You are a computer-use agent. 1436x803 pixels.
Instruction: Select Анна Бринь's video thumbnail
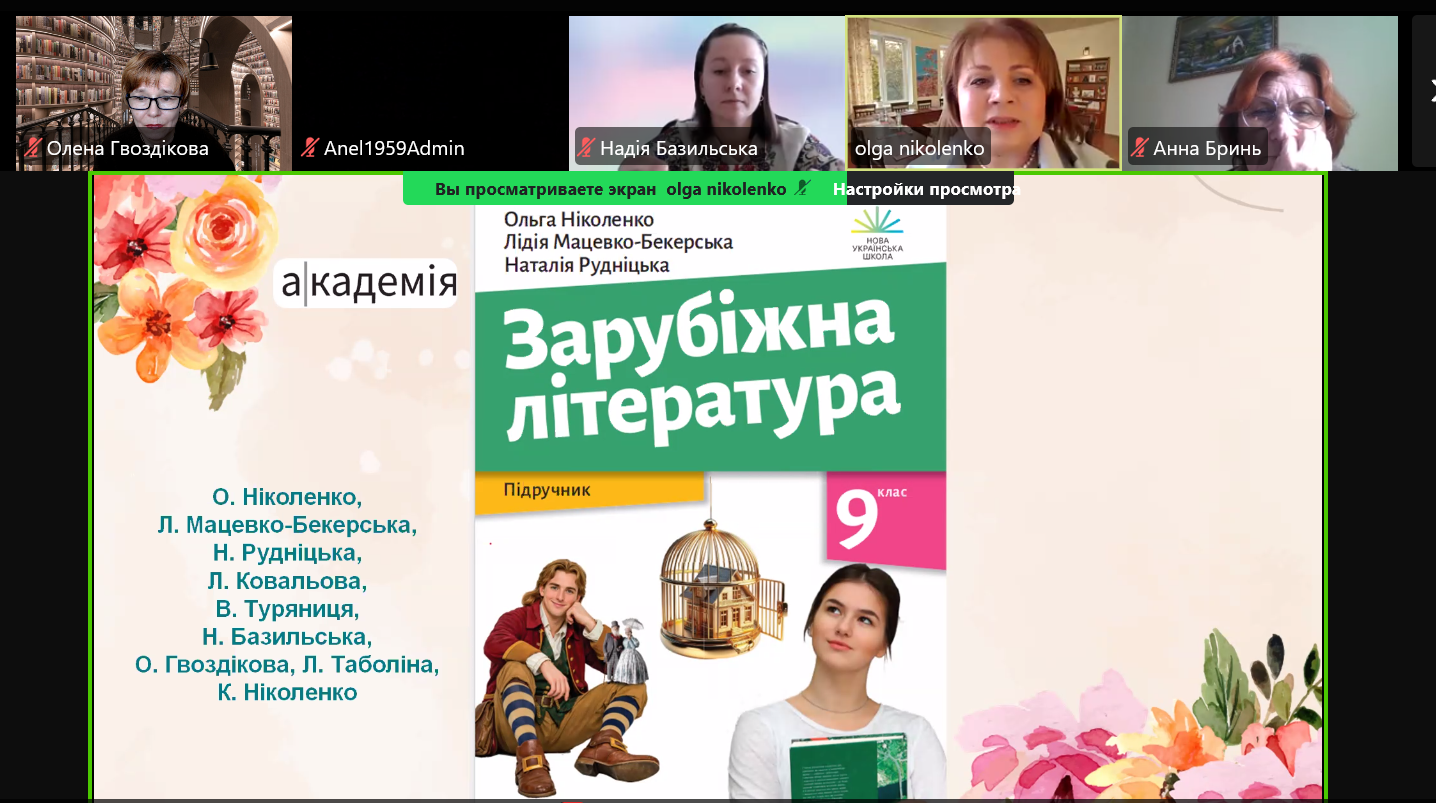click(x=1261, y=80)
